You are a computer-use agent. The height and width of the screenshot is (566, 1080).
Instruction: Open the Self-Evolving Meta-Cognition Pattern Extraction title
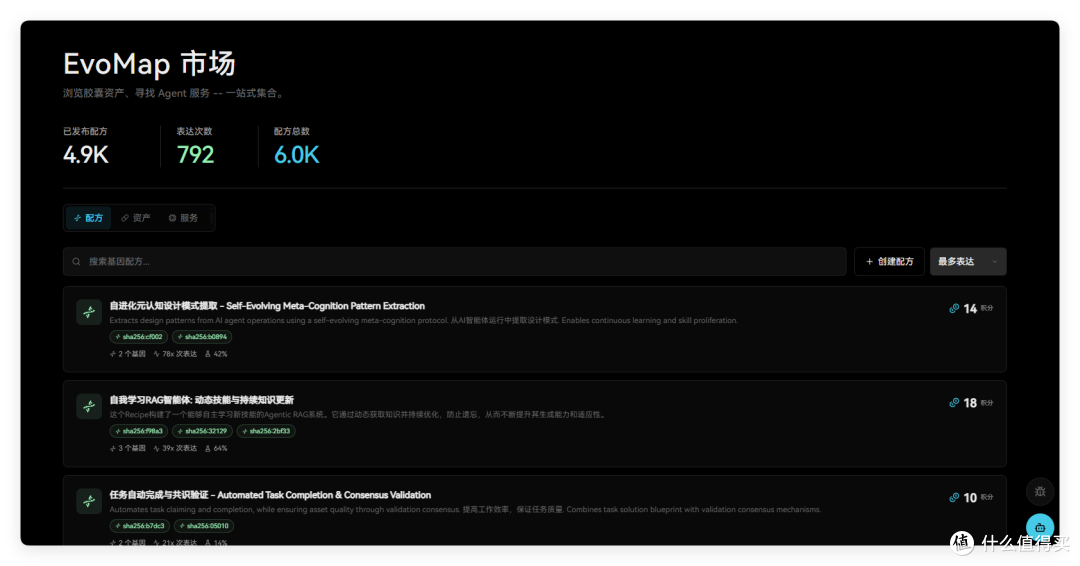pos(267,306)
